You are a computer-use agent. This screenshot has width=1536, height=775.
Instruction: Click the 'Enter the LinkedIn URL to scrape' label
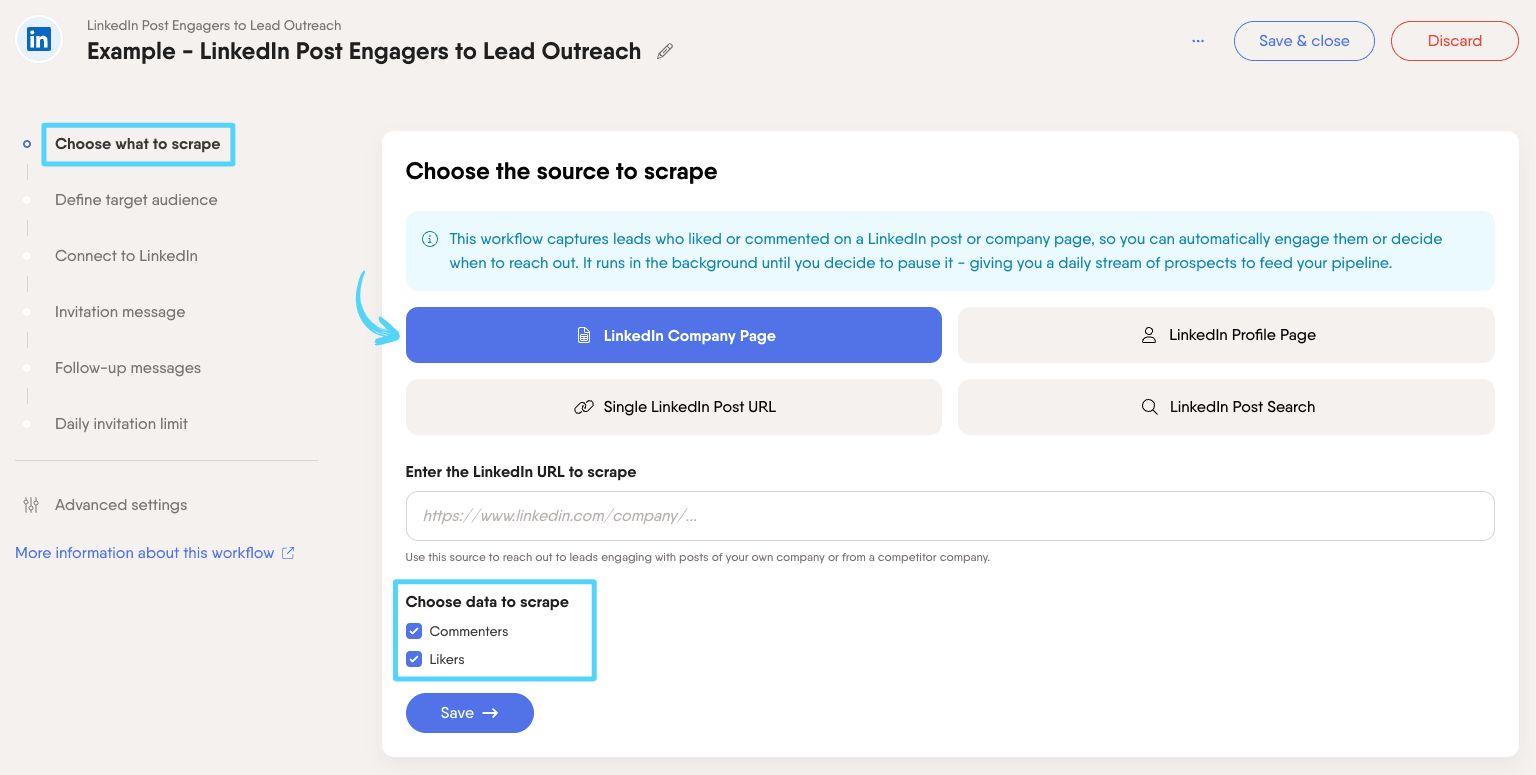click(x=521, y=471)
